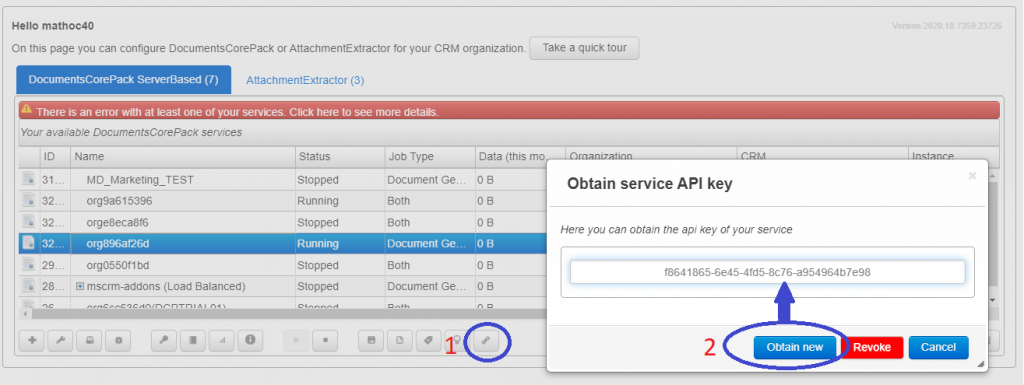The width and height of the screenshot is (1024, 385).
Task: Select the org0550f1bd service name
Action: pos(118,265)
